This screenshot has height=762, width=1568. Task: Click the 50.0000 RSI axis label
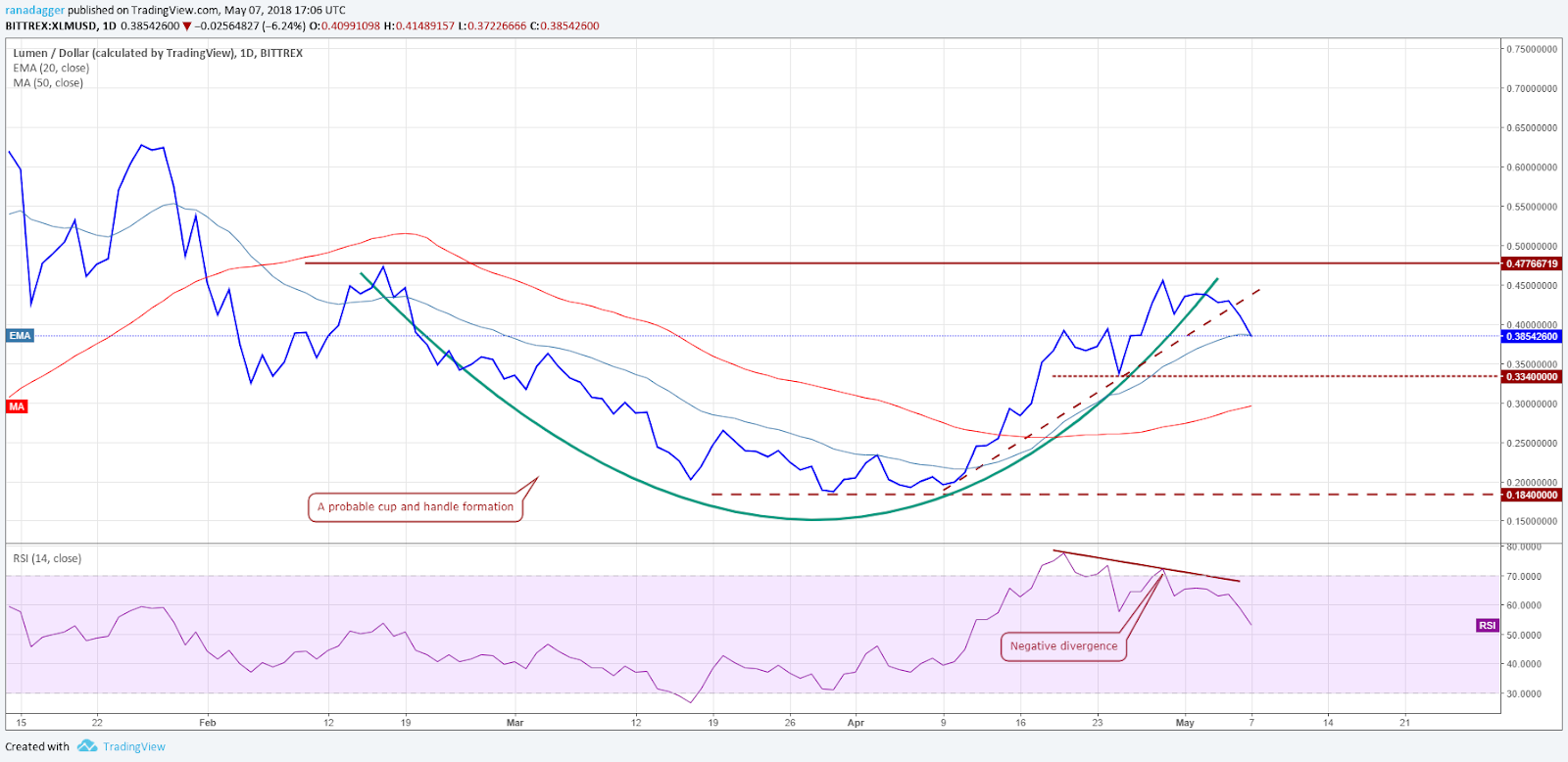click(1523, 635)
